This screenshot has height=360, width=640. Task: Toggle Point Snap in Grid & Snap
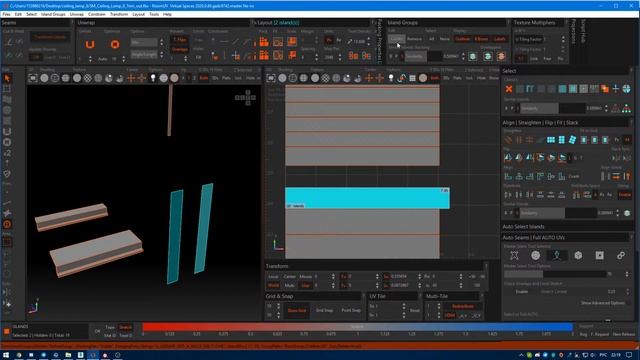pos(351,311)
